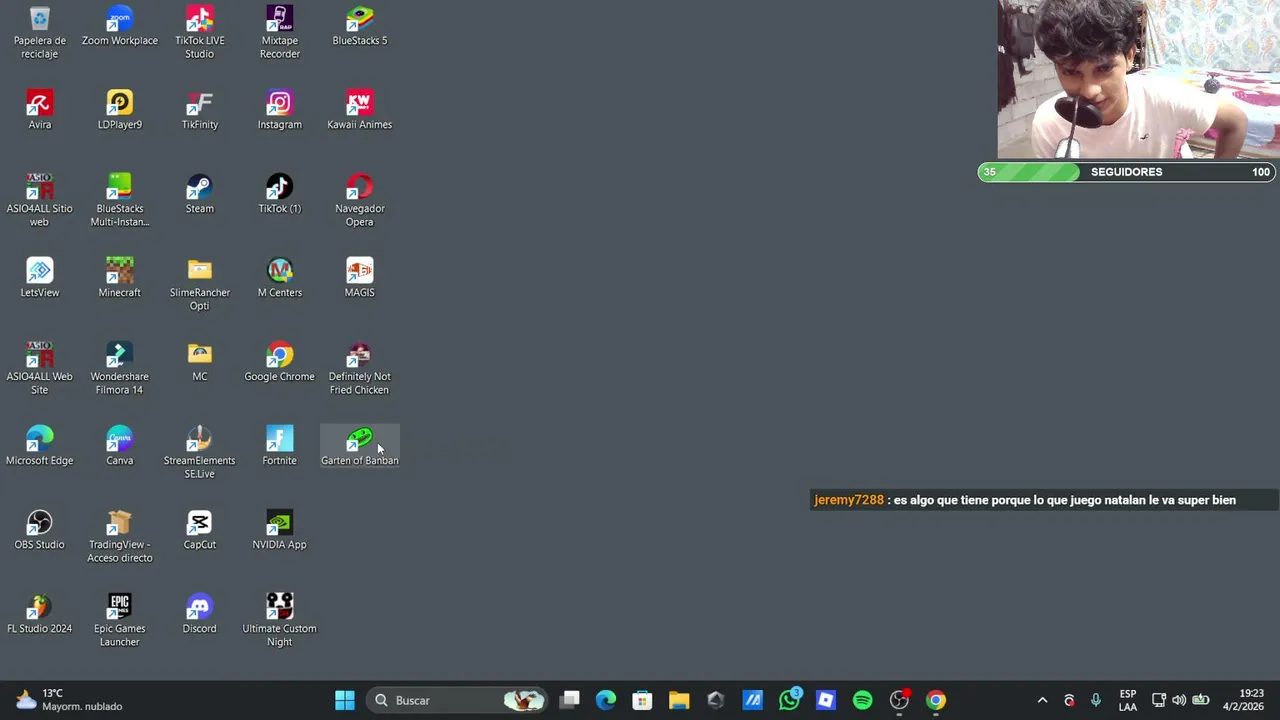Click StreamElements SE.Live shortcut
The height and width of the screenshot is (720, 1280).
tap(200, 451)
